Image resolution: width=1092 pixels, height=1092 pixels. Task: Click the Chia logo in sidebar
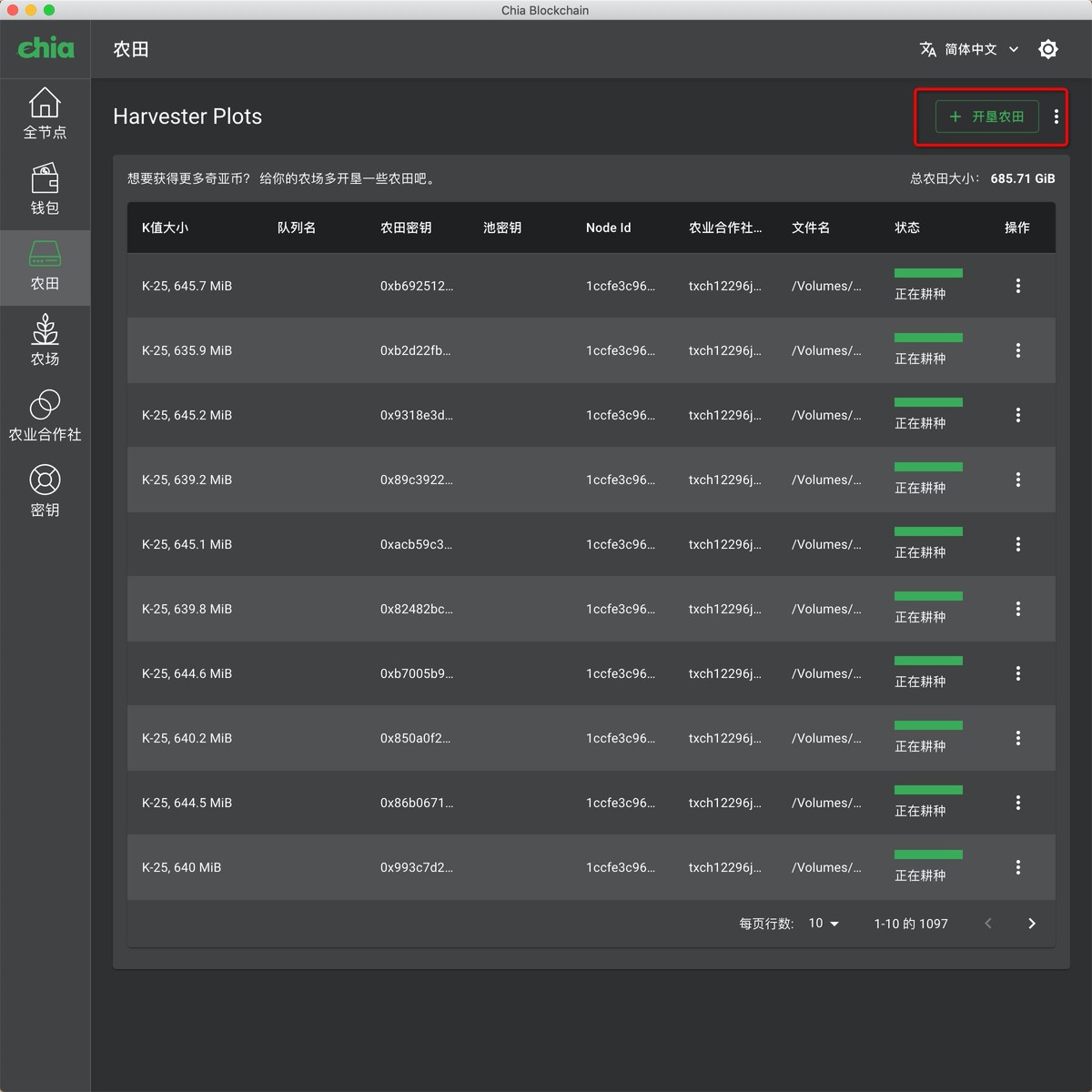pos(45,48)
